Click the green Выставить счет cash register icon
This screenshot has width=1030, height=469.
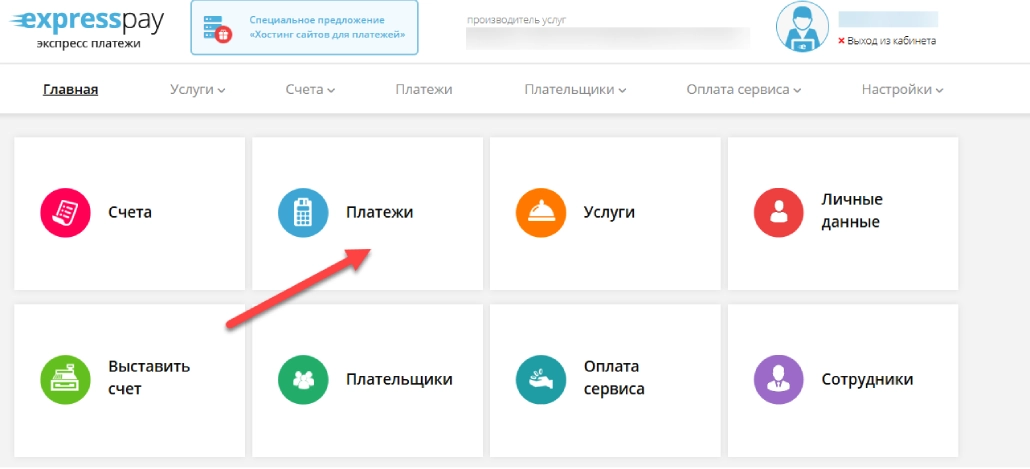tap(65, 379)
